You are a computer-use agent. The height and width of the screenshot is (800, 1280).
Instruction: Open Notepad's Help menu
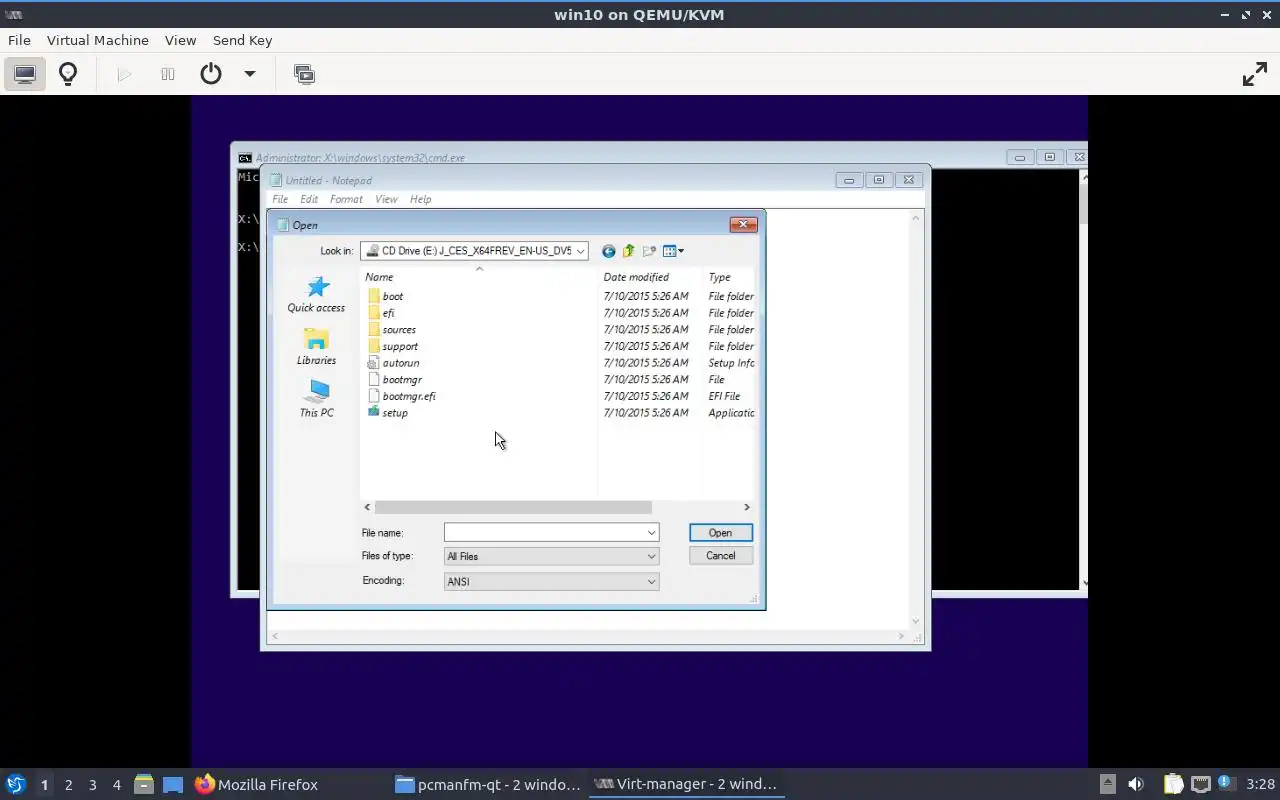(420, 199)
